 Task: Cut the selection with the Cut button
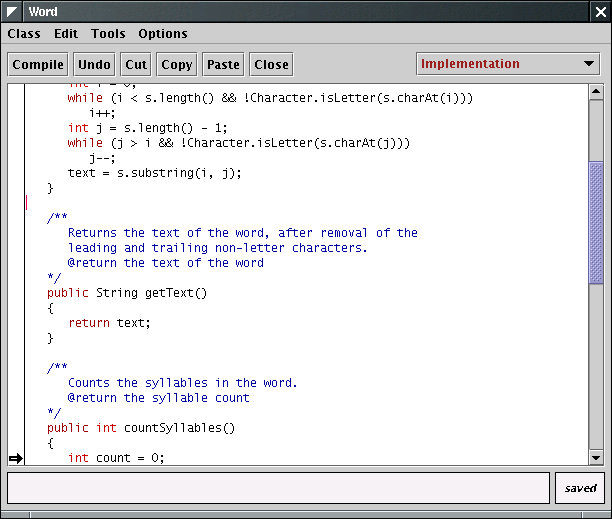(136, 64)
